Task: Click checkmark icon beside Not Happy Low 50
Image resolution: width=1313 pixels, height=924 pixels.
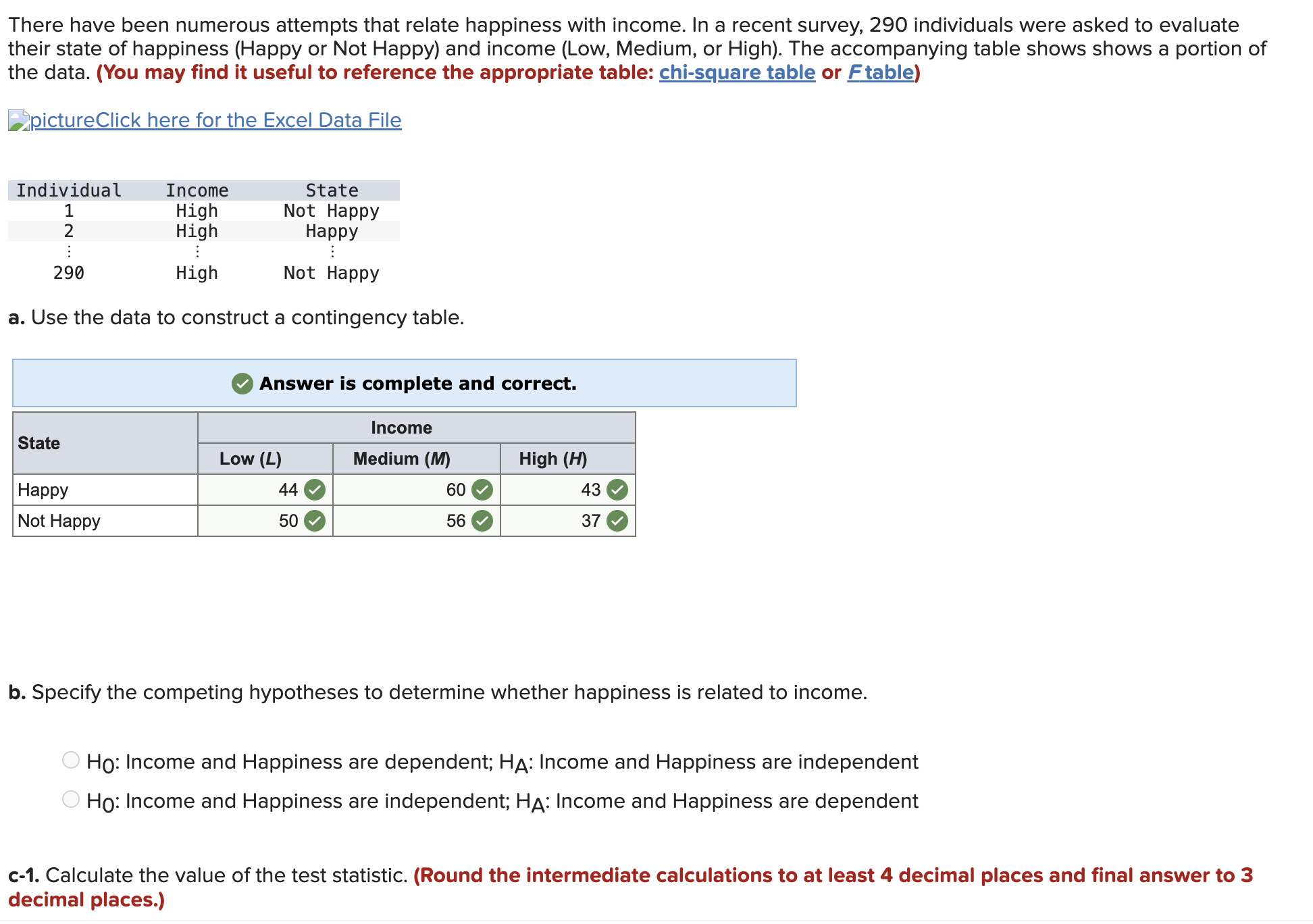Action: coord(315,521)
